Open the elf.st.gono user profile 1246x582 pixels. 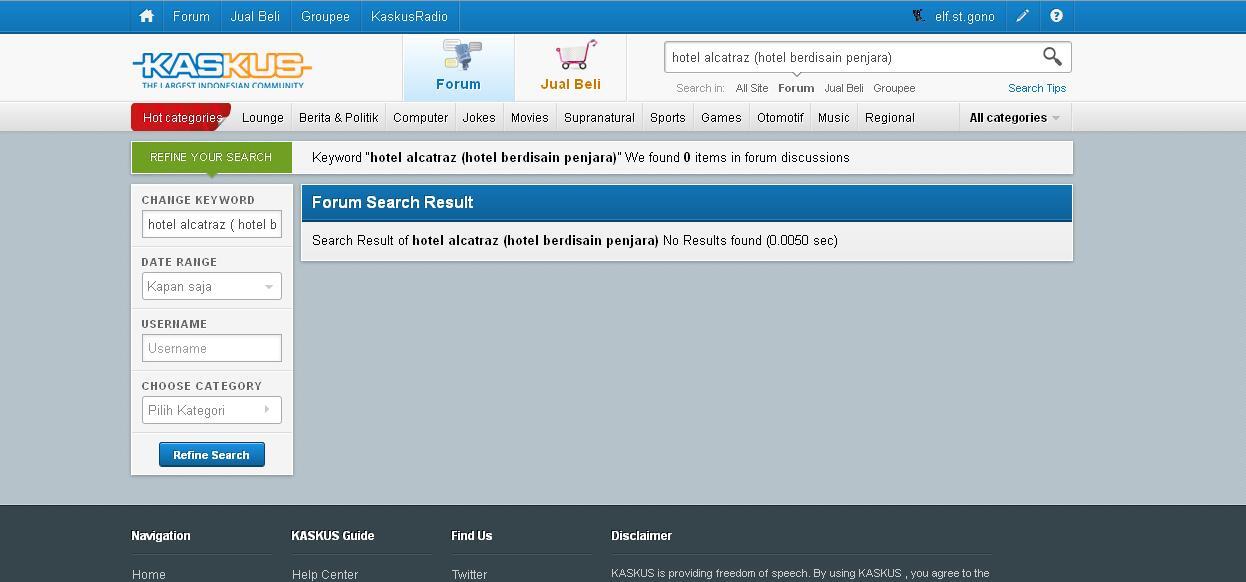(x=965, y=16)
